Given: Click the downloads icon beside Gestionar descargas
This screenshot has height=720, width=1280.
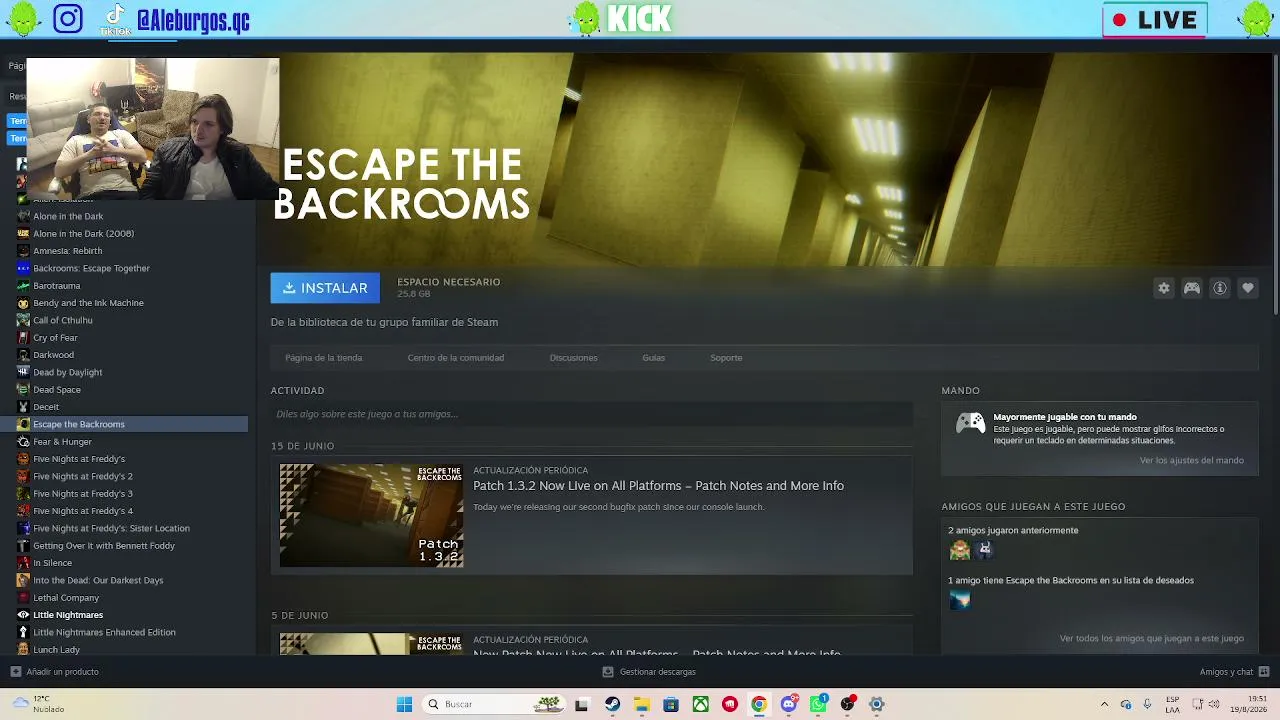Looking at the screenshot, I should [x=608, y=672].
